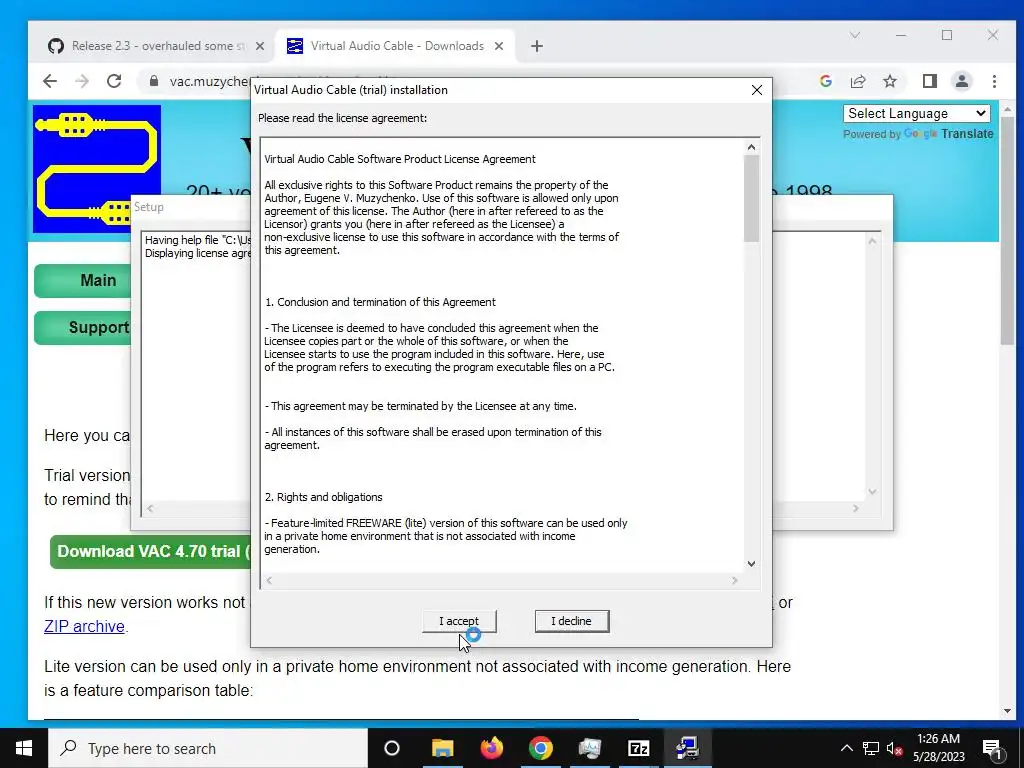The width and height of the screenshot is (1024, 768).
Task: Open network tray icon
Action: point(871,748)
